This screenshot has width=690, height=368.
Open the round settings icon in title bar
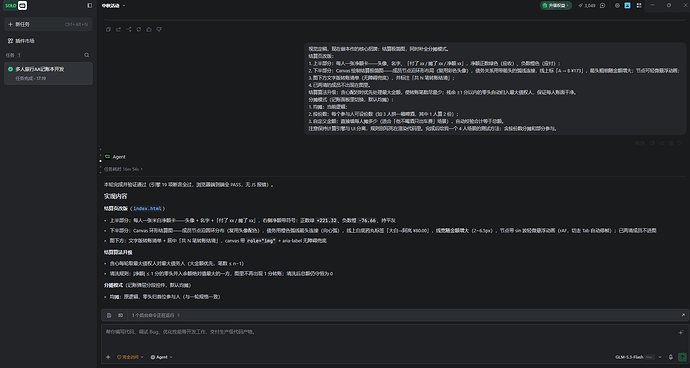[x=617, y=6]
